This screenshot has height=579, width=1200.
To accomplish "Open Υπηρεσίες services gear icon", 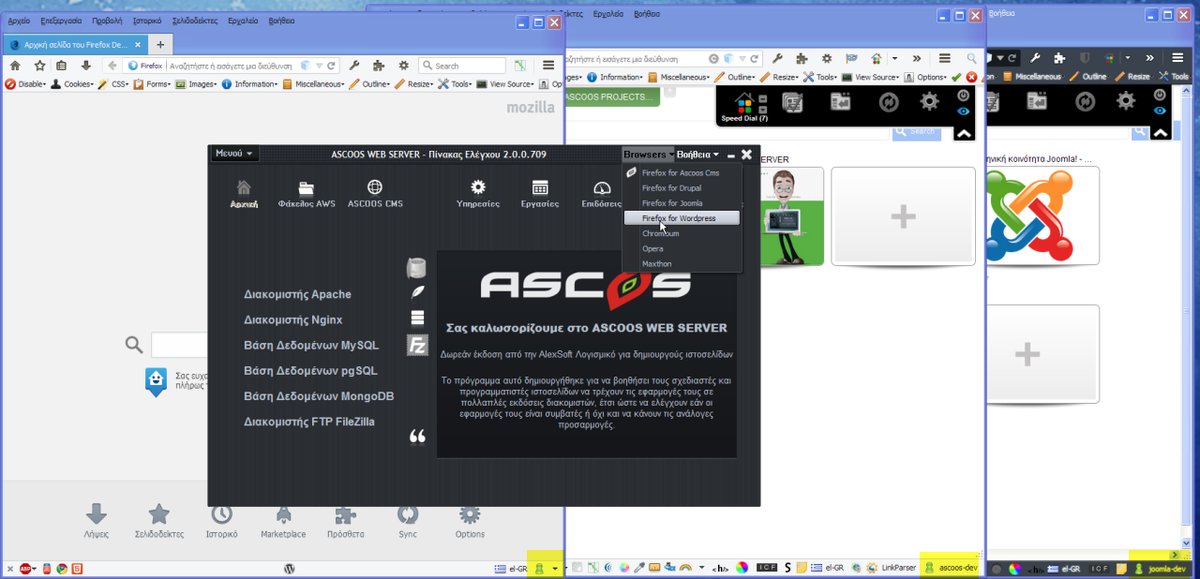I will point(478,187).
